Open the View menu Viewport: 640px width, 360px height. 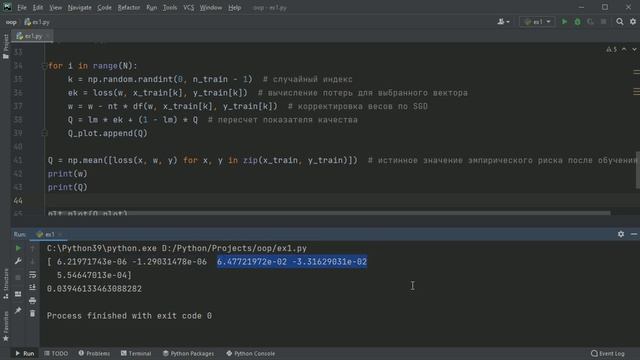click(x=56, y=7)
